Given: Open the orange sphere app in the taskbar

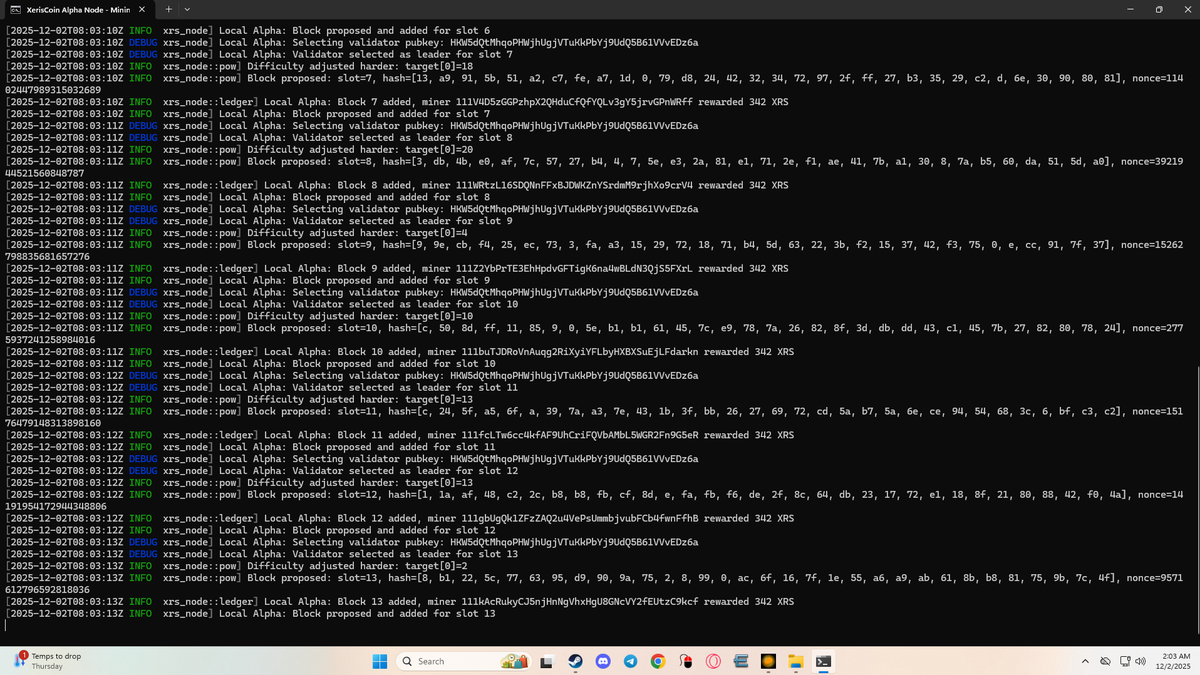Looking at the screenshot, I should (768, 661).
